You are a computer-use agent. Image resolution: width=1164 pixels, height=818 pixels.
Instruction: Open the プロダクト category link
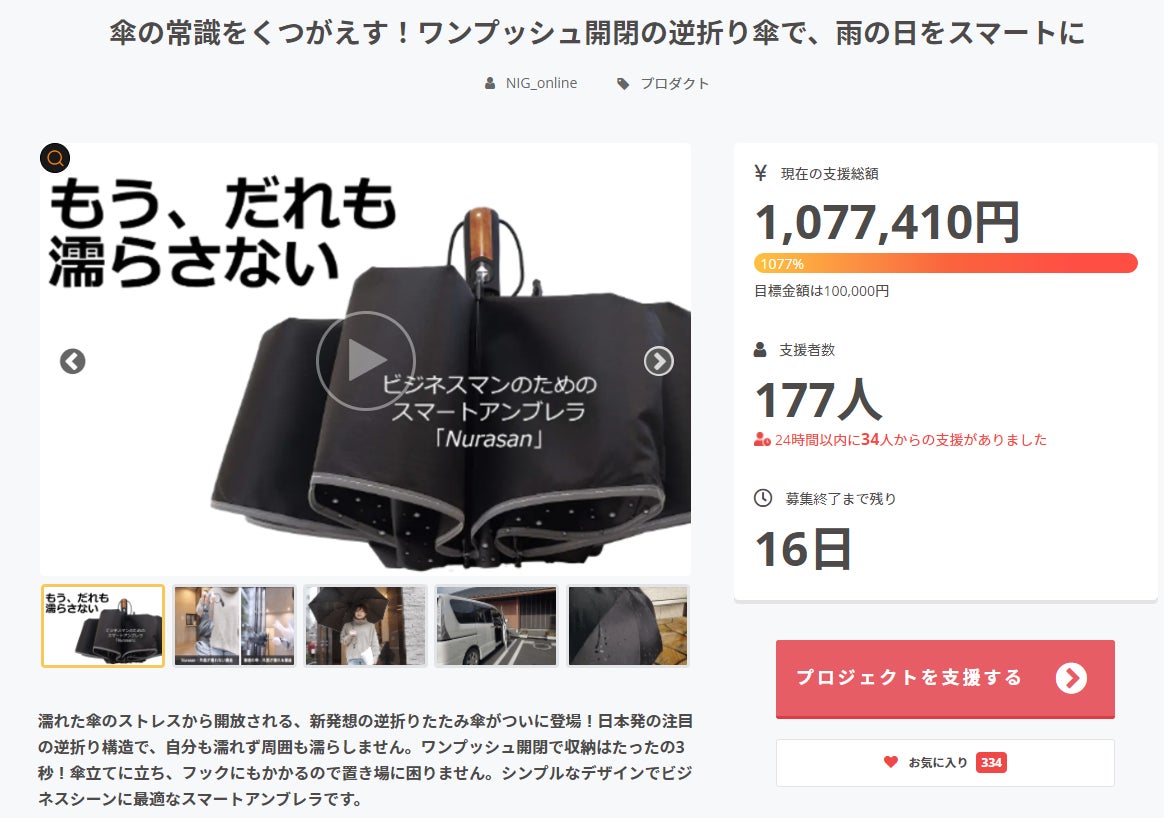pos(675,83)
